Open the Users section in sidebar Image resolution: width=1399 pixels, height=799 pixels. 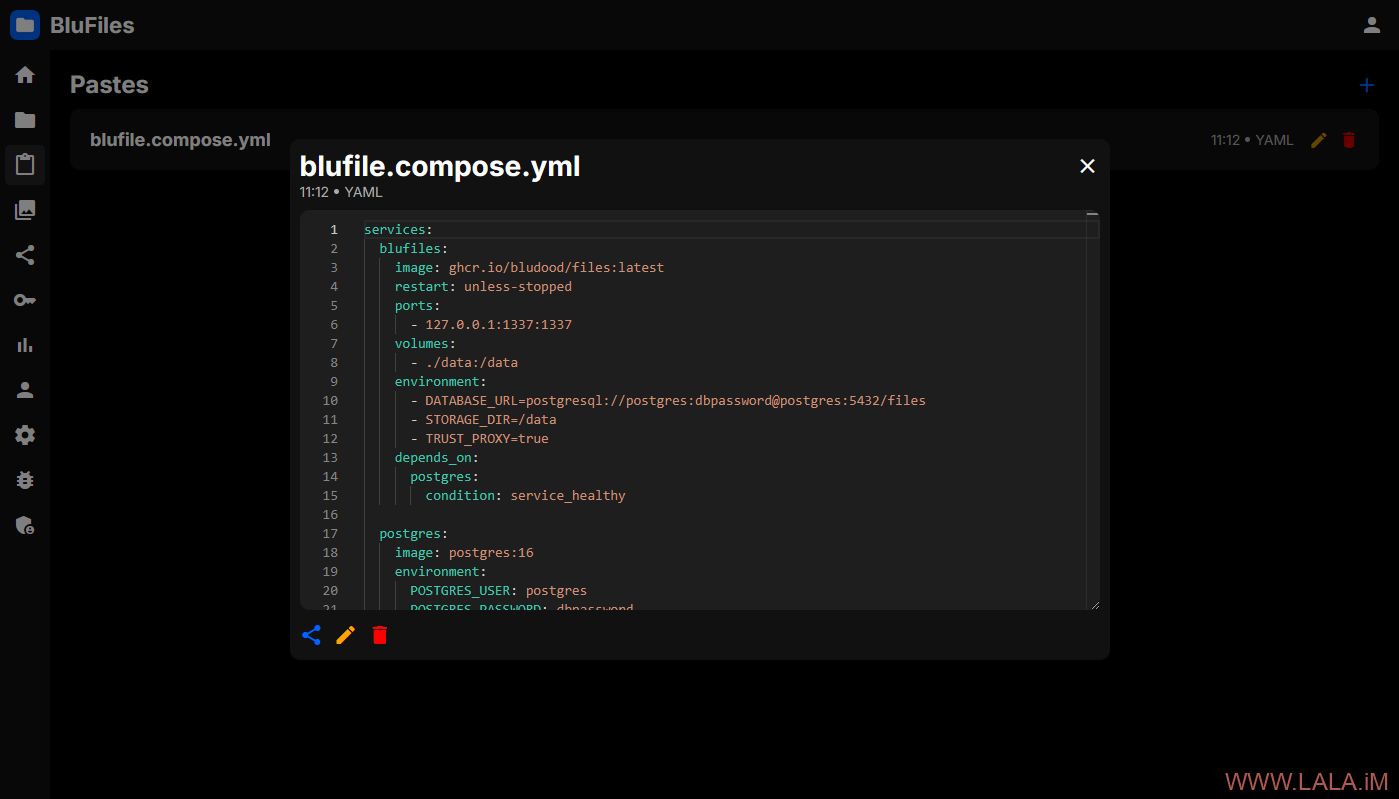(x=25, y=390)
